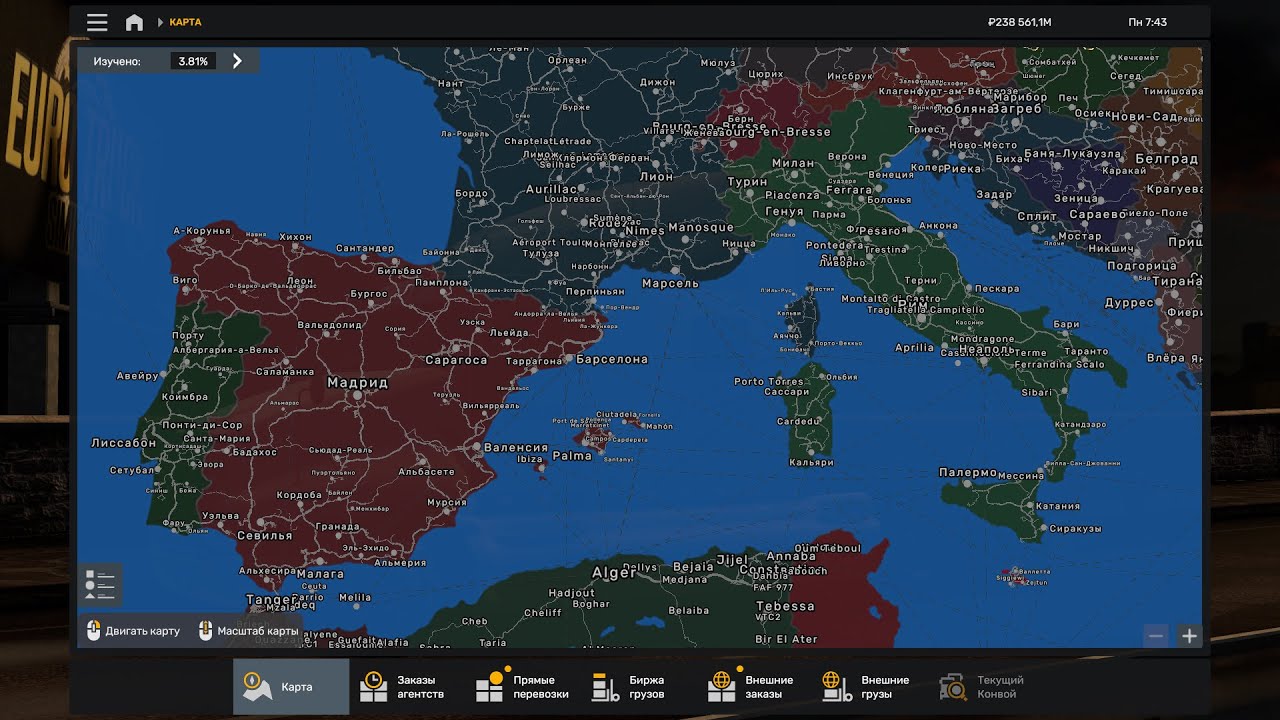
Task: Click the city Бордо on map
Action: pos(471,193)
